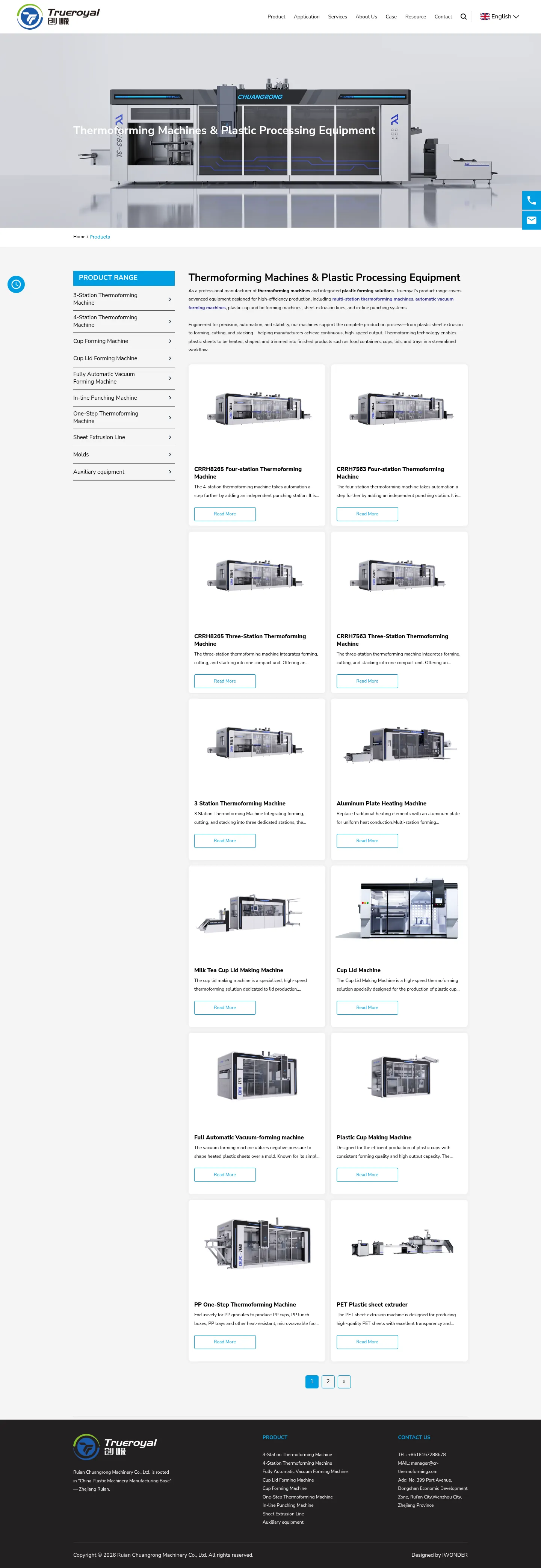Click Designed by IWONDER footer link
The height and width of the screenshot is (1568, 541).
pos(439,1554)
